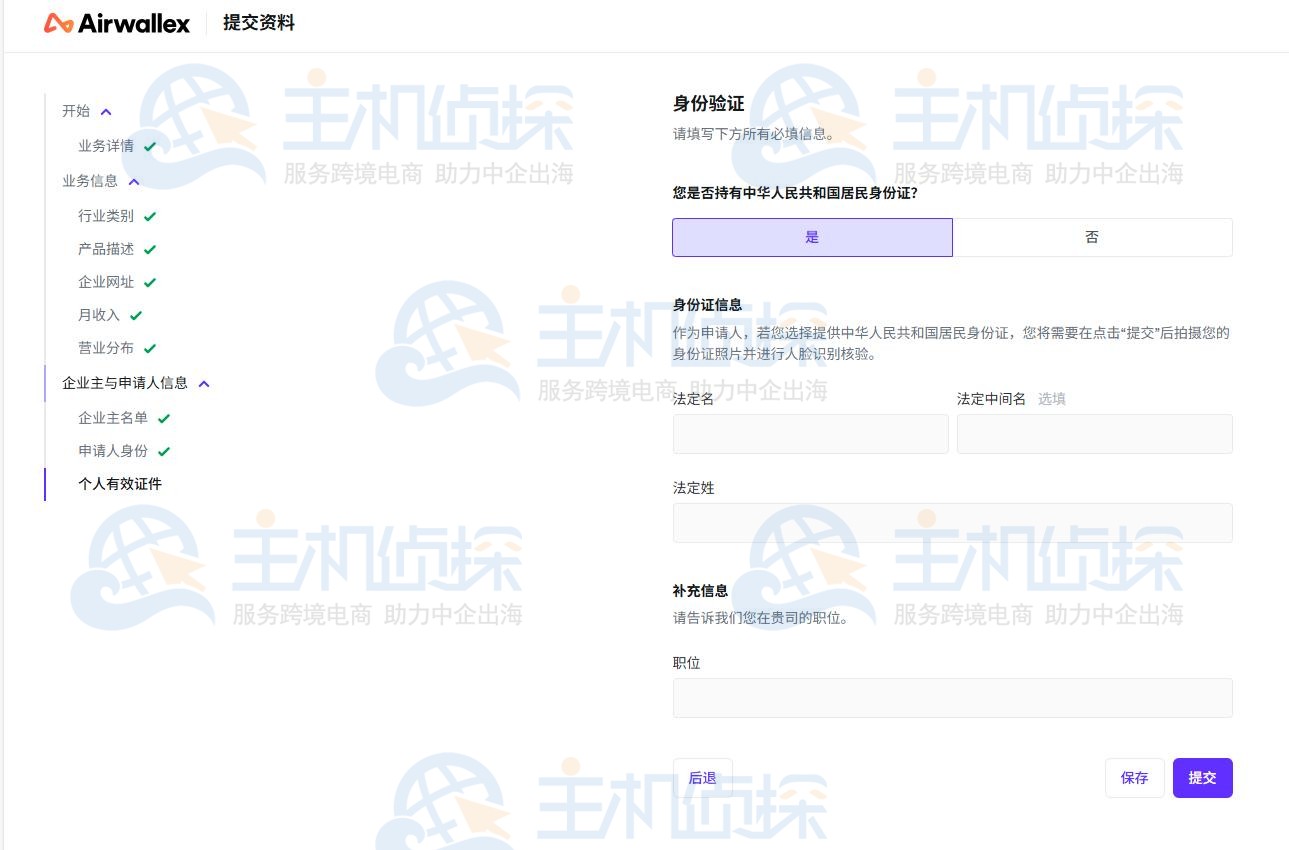Collapse the 业务信息 section
The width and height of the screenshot is (1289, 850).
coord(134,181)
